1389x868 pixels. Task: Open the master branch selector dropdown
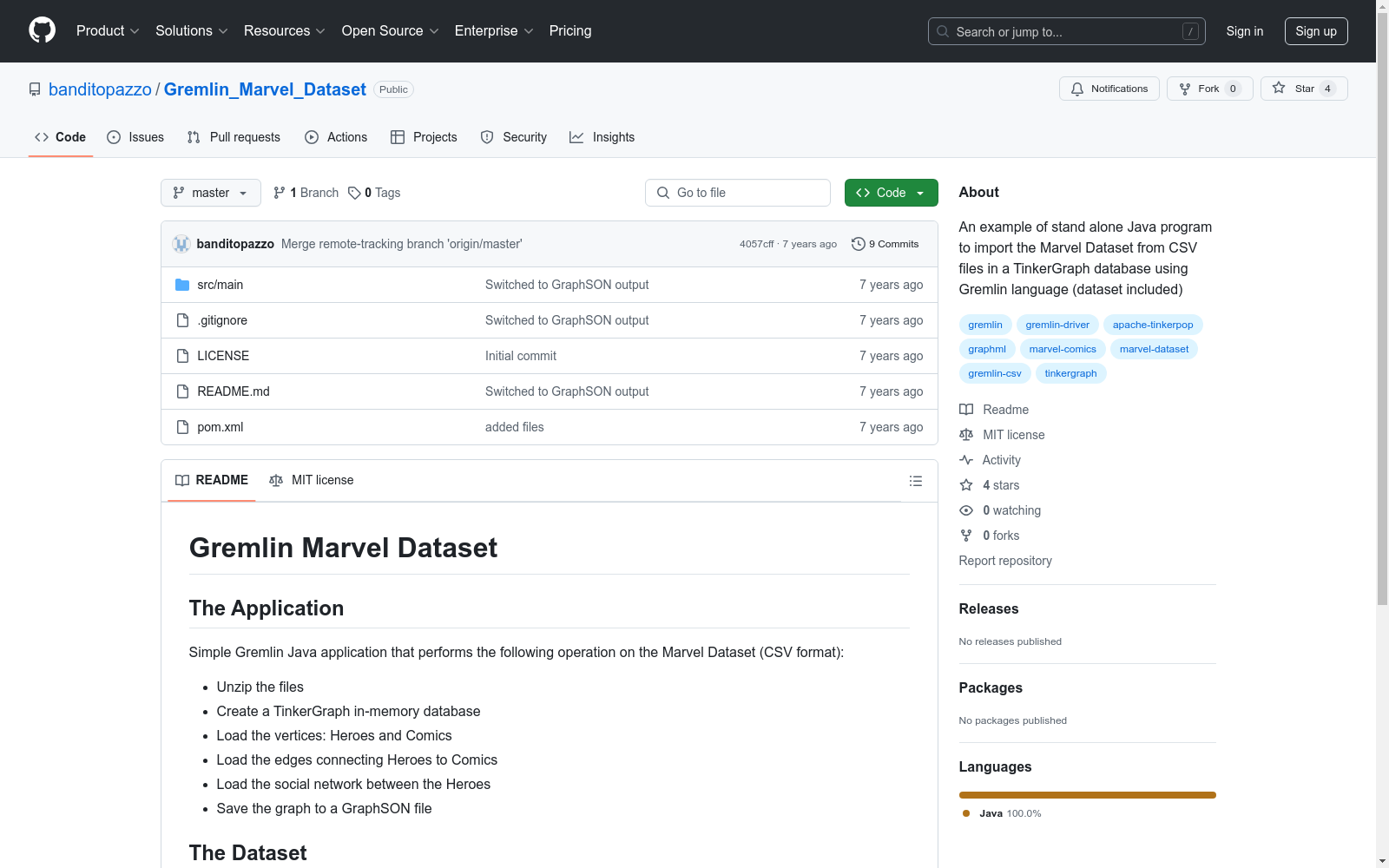[x=211, y=193]
